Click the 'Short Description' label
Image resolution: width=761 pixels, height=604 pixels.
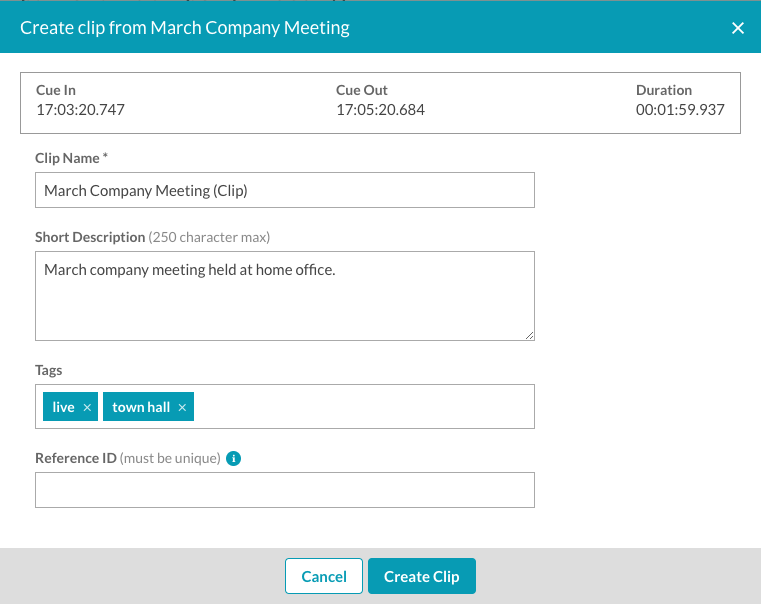90,237
